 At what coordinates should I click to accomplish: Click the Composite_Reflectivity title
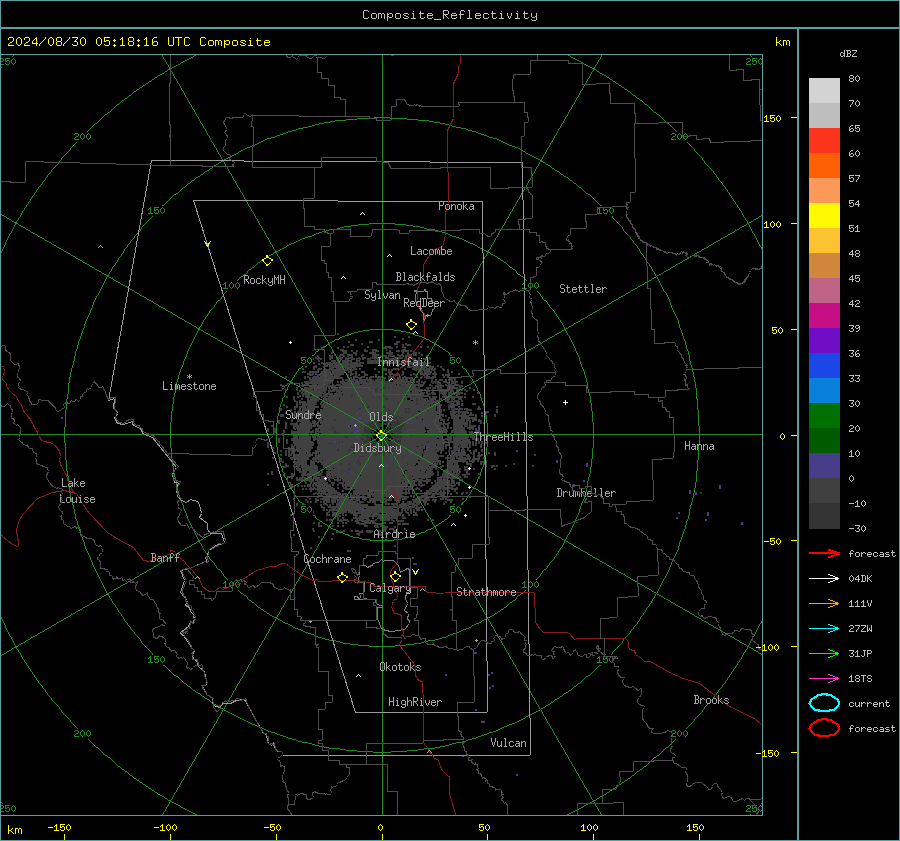tap(450, 15)
